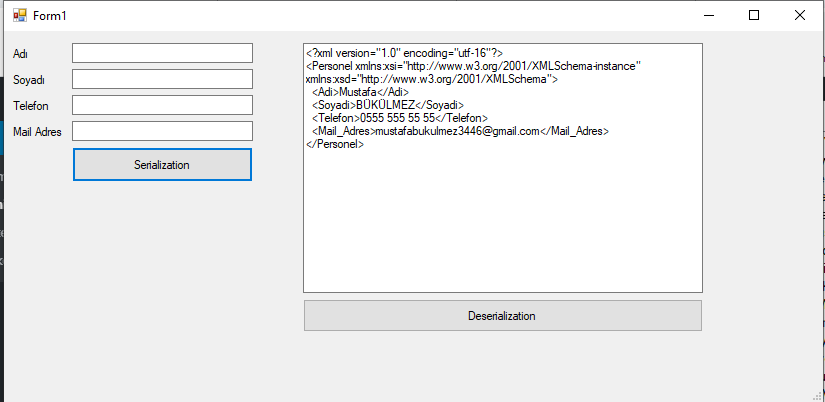Click the resize grip at window corner
Viewport: 825px width, 402px height.
click(x=817, y=397)
